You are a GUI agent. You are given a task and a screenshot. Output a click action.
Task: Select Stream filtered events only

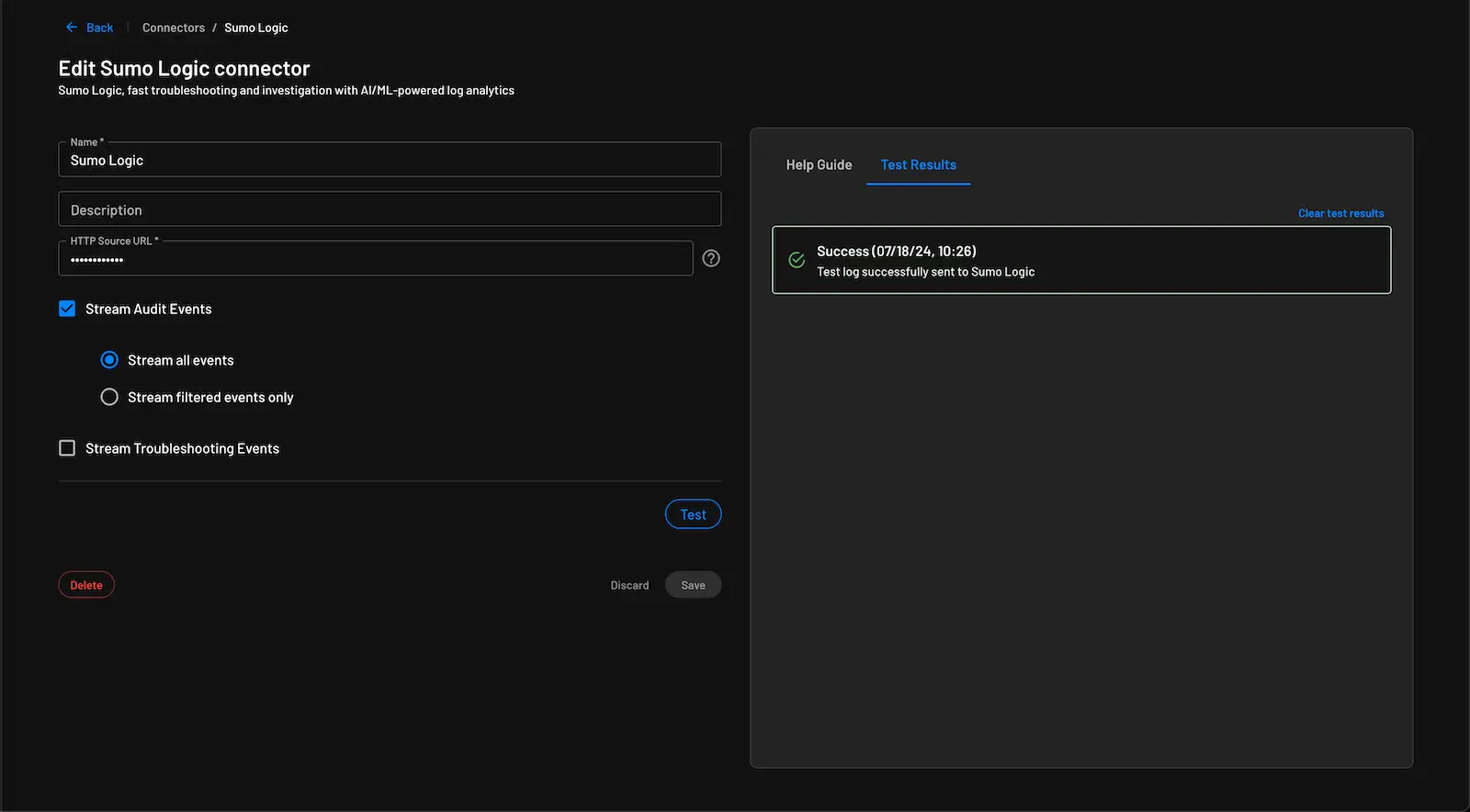click(x=109, y=397)
